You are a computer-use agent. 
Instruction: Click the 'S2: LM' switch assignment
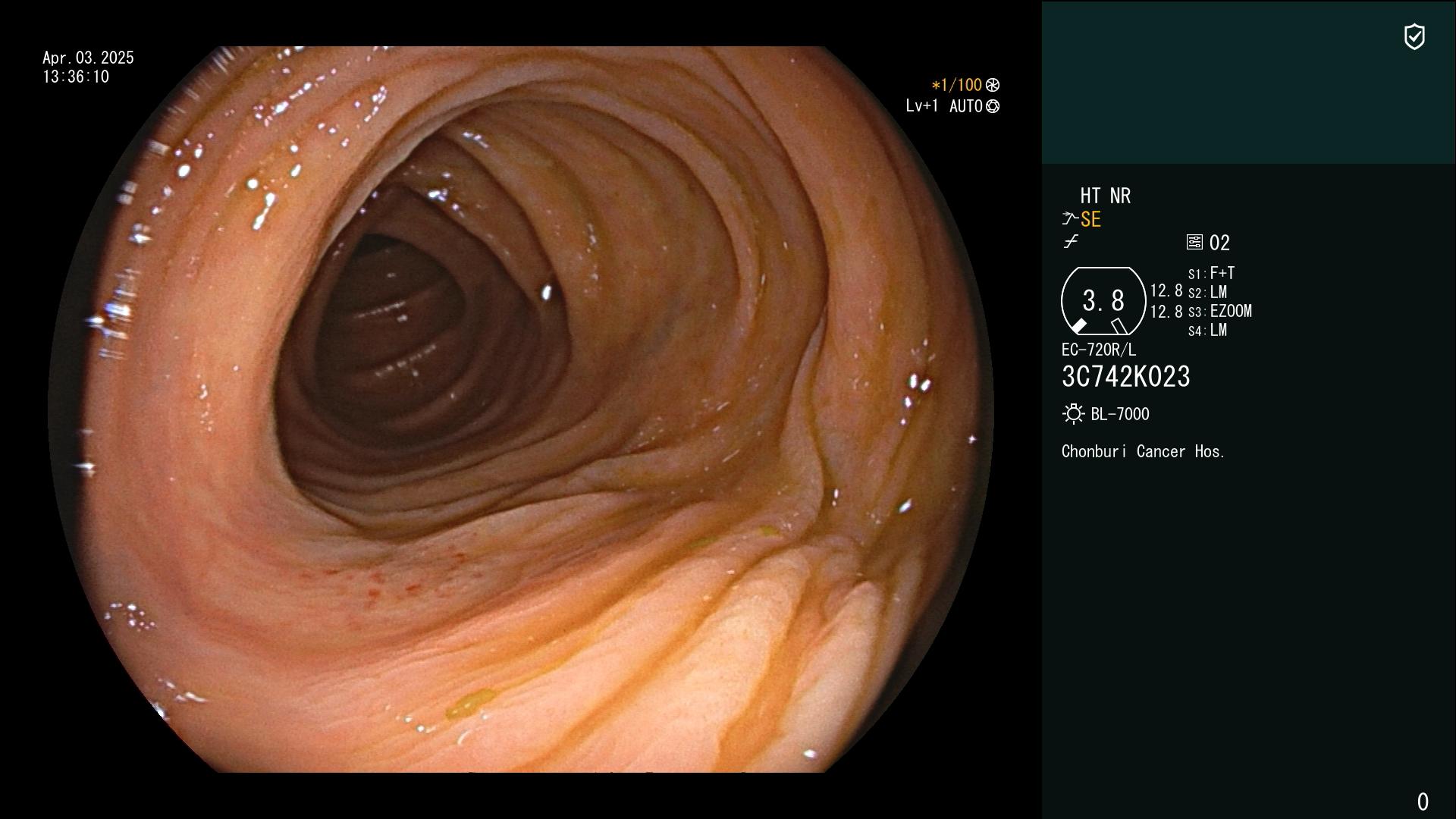point(1207,292)
